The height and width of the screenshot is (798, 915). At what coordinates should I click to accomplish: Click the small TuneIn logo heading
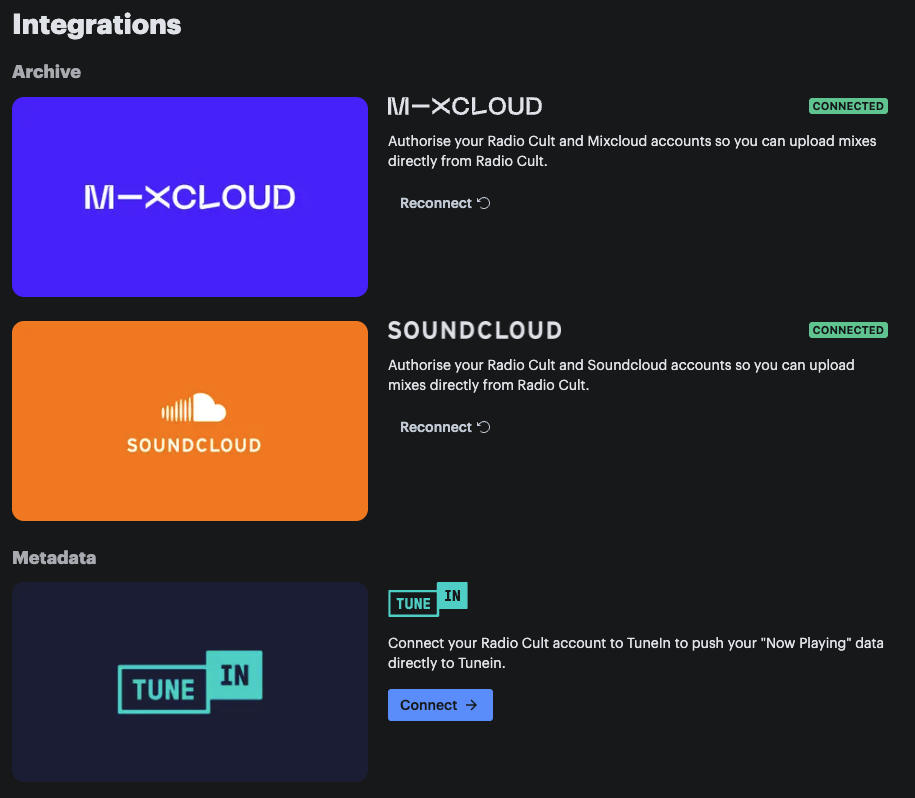coord(428,599)
